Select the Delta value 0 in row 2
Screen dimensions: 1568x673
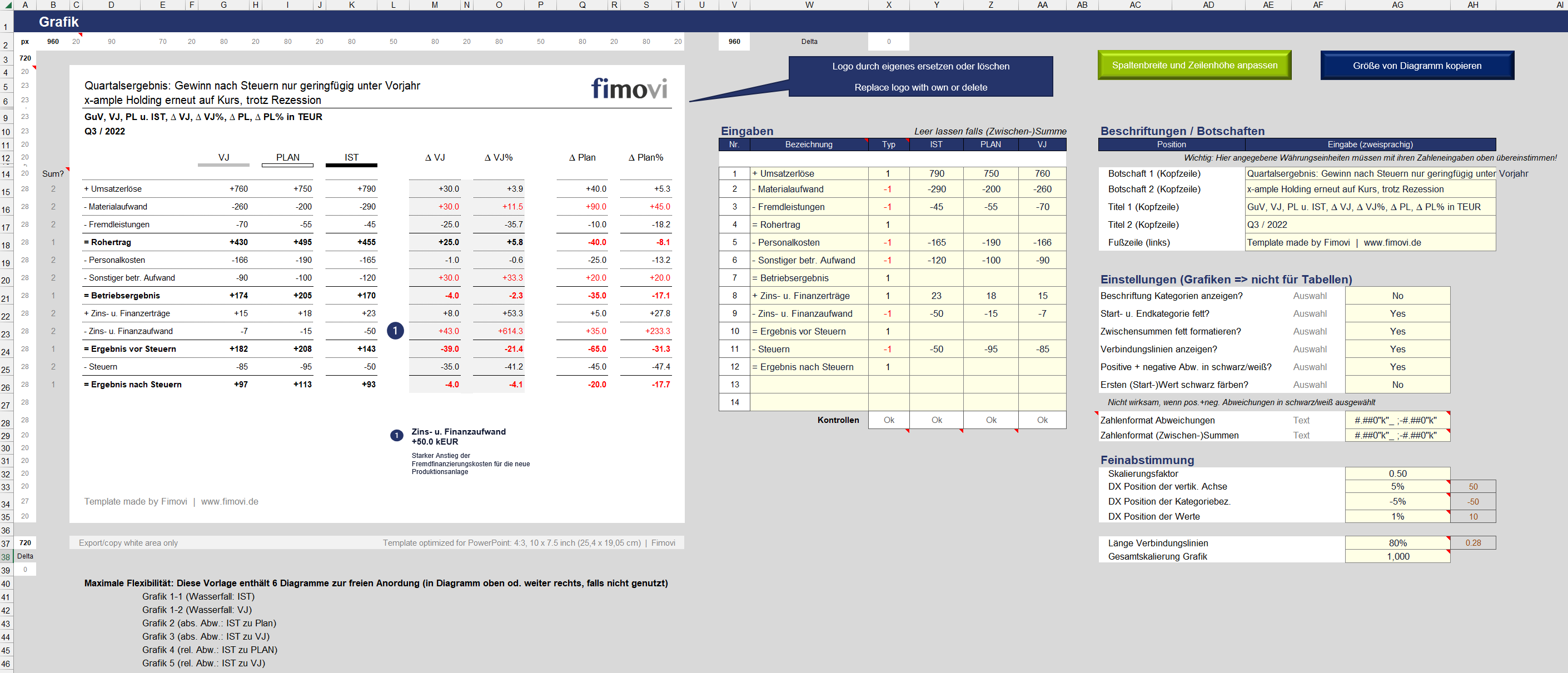click(x=889, y=41)
